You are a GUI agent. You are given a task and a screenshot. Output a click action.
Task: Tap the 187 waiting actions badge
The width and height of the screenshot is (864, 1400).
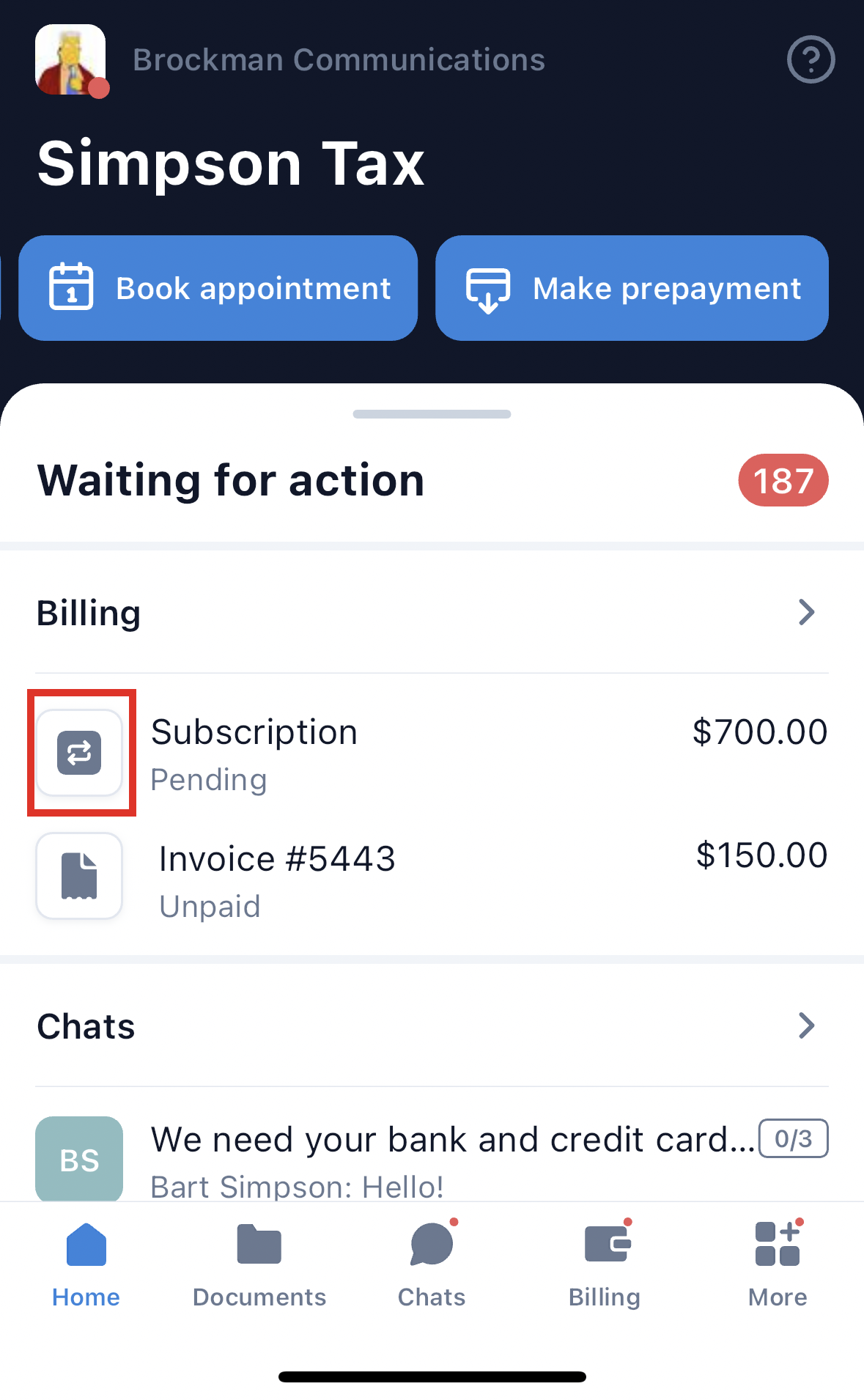pyautogui.click(x=783, y=481)
